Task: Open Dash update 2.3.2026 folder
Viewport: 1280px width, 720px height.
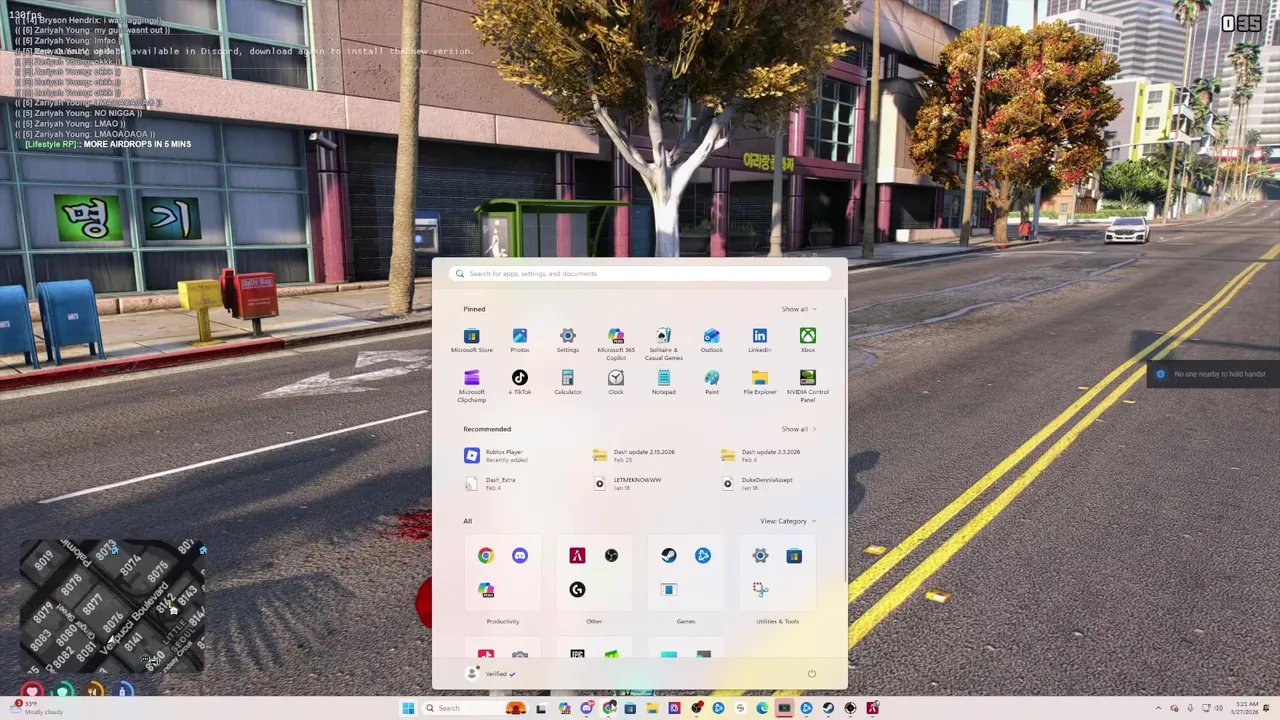Action: click(761, 456)
